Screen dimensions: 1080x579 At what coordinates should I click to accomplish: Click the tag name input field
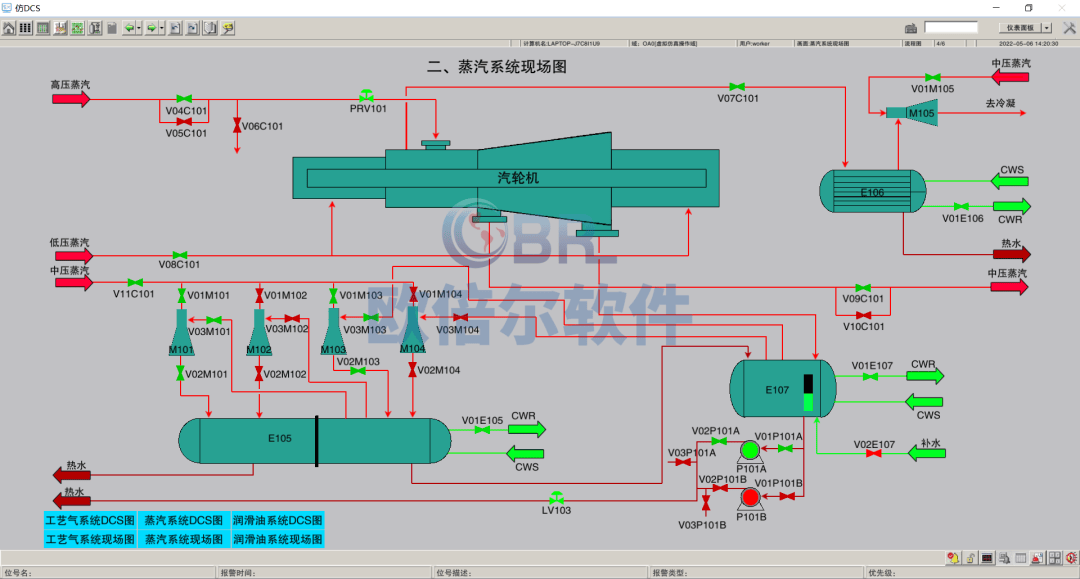951,28
